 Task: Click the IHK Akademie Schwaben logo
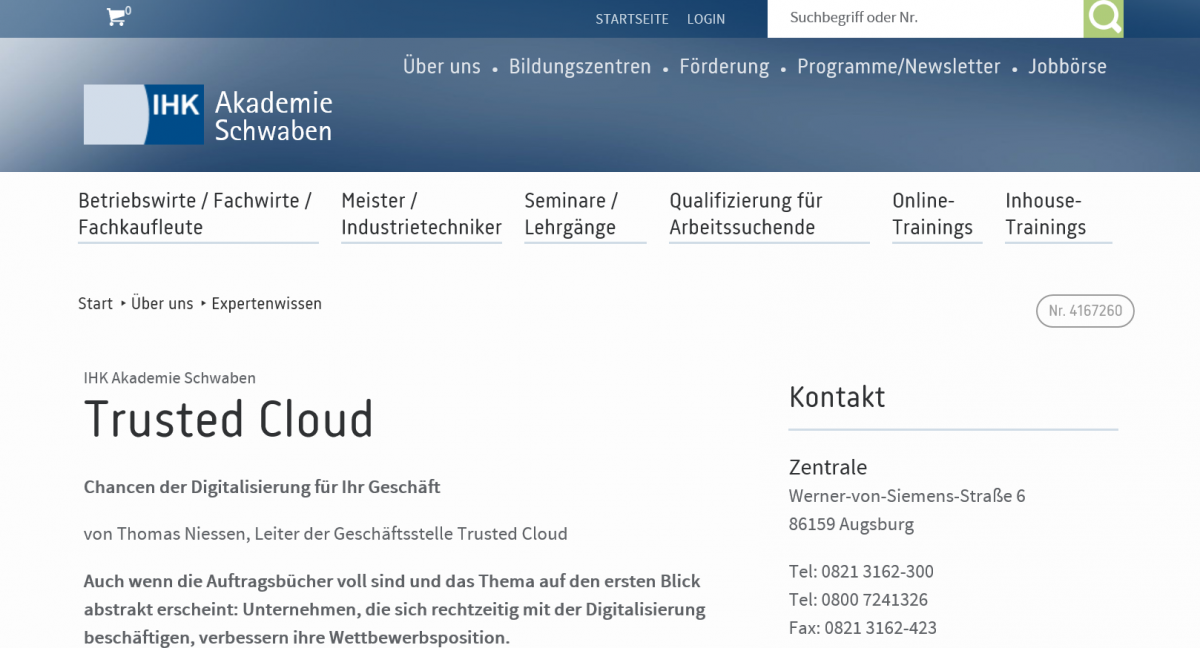click(x=208, y=113)
